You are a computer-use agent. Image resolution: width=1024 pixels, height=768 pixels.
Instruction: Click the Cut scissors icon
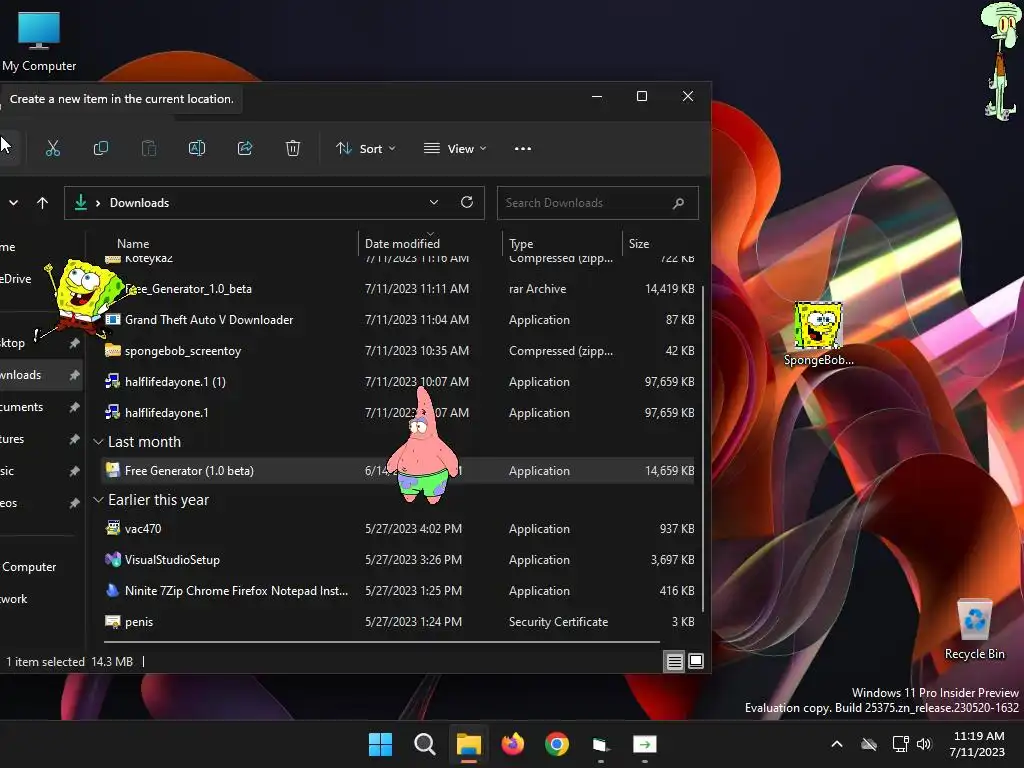coord(53,149)
